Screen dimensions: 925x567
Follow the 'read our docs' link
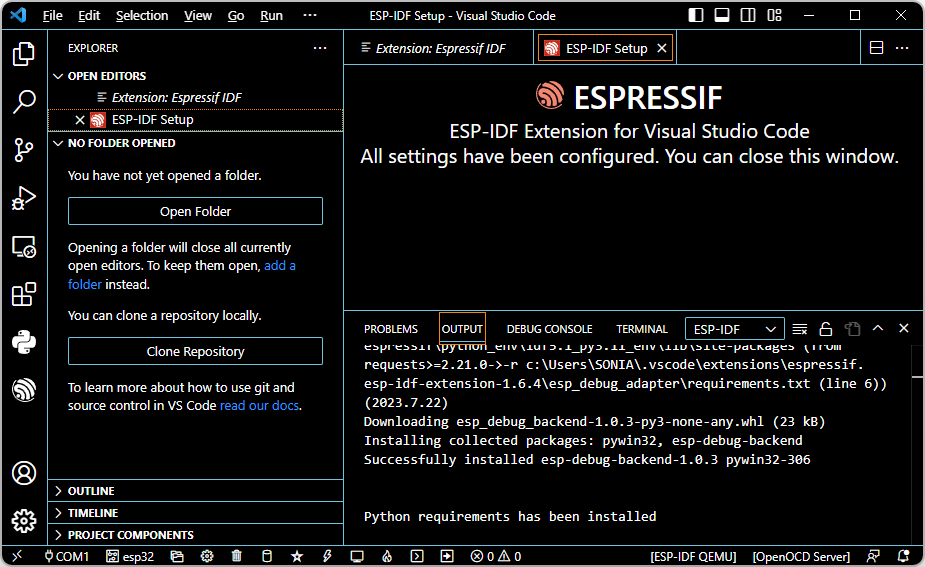coord(259,406)
